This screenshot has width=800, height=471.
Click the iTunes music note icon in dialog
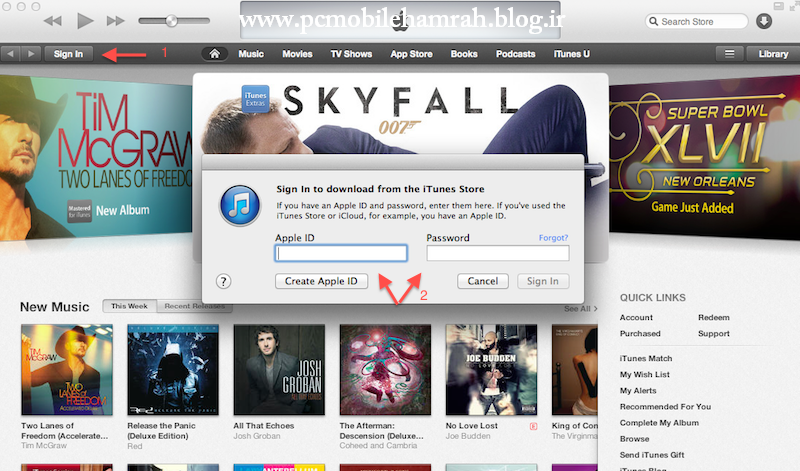coord(240,205)
